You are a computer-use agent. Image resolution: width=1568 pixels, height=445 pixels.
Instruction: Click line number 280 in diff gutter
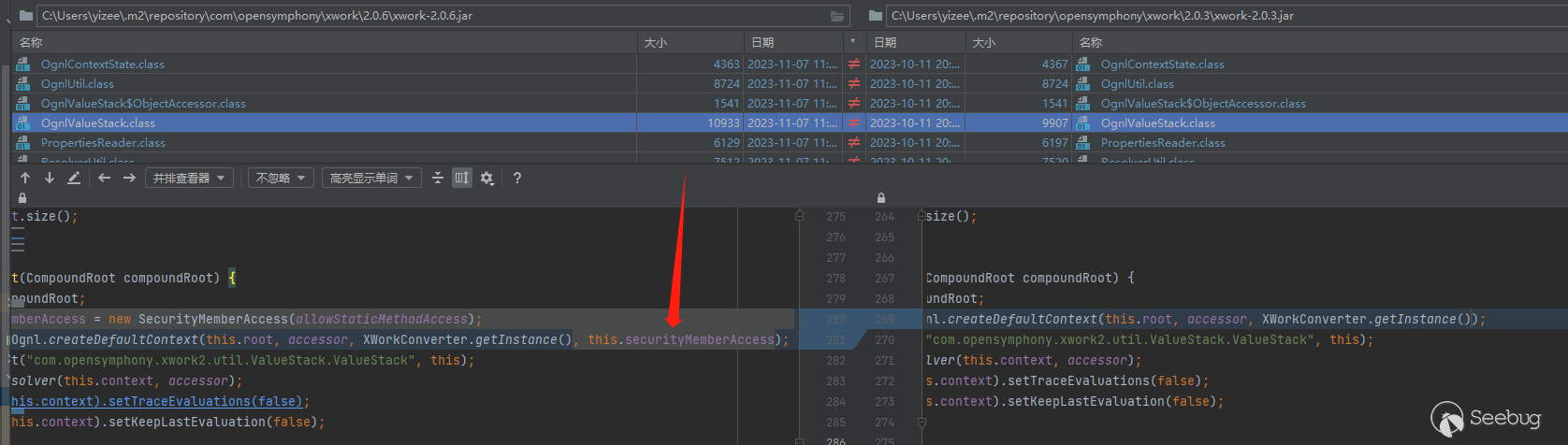[x=835, y=320]
